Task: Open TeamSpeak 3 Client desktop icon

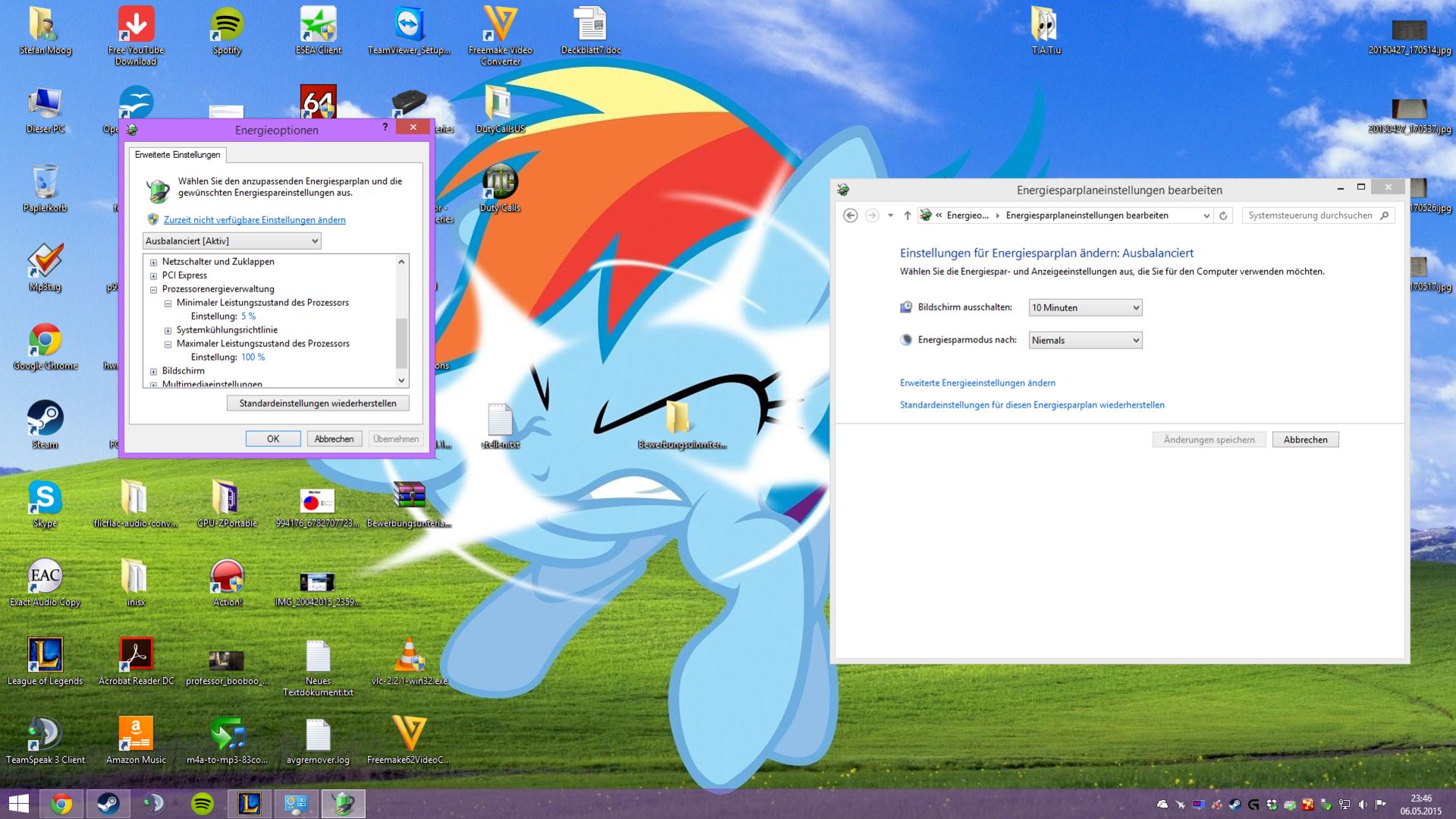Action: point(45,742)
